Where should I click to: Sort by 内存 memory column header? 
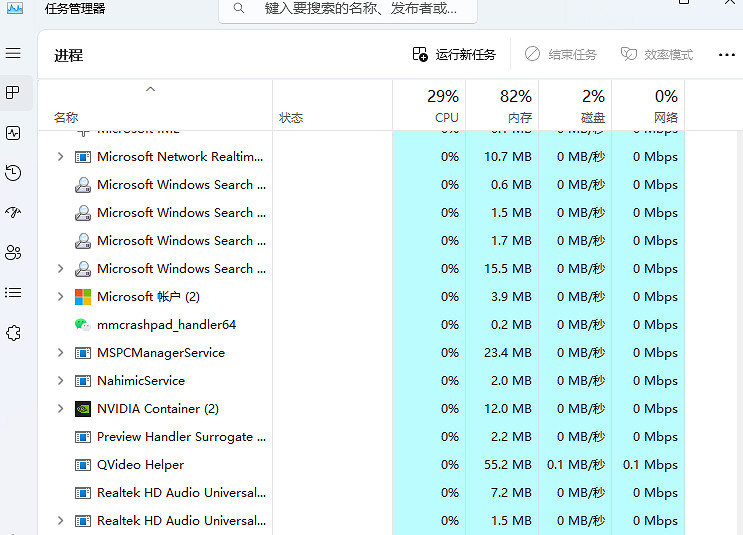[501, 105]
